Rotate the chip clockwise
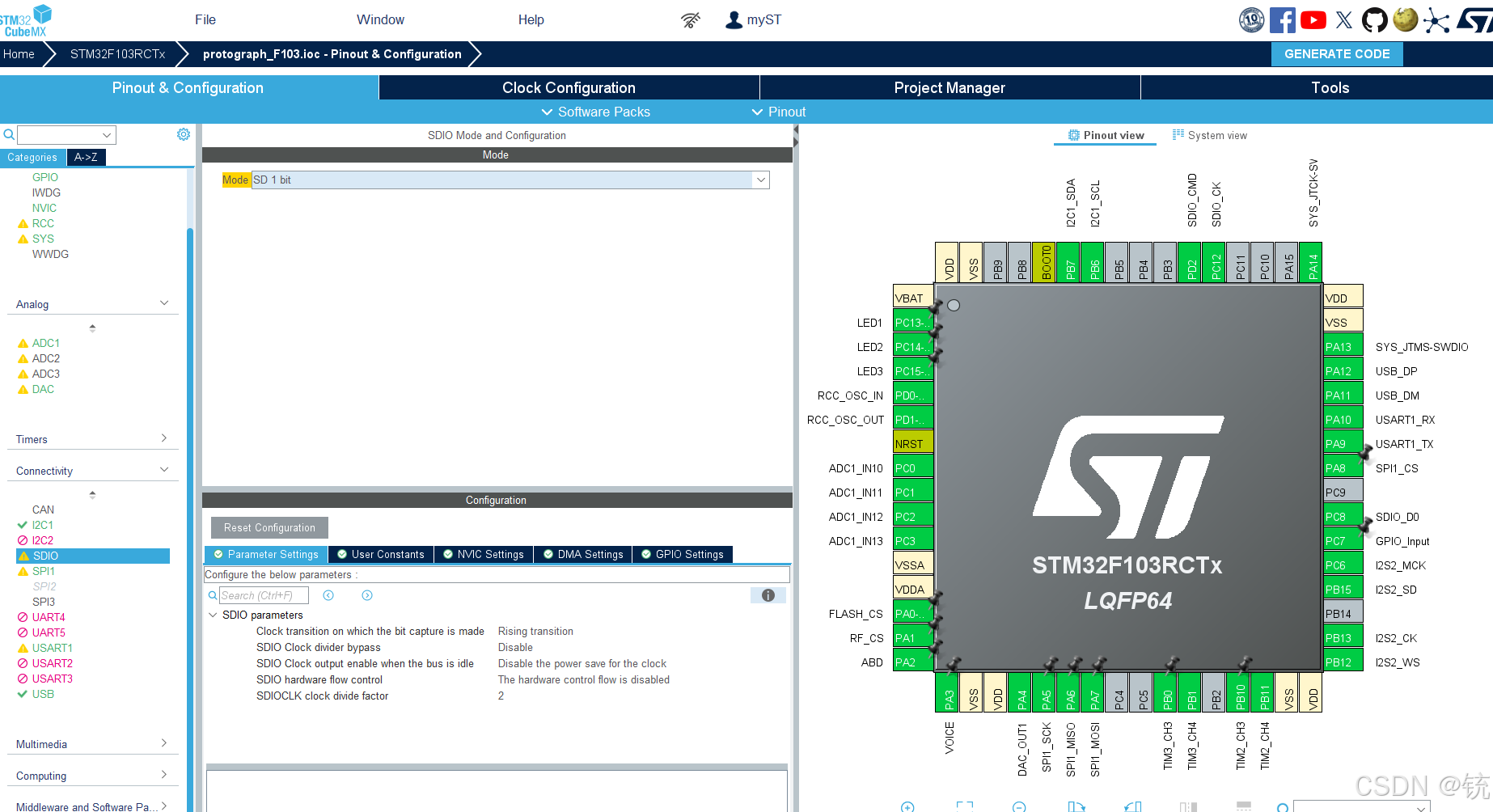Image resolution: width=1493 pixels, height=812 pixels. tap(1076, 807)
